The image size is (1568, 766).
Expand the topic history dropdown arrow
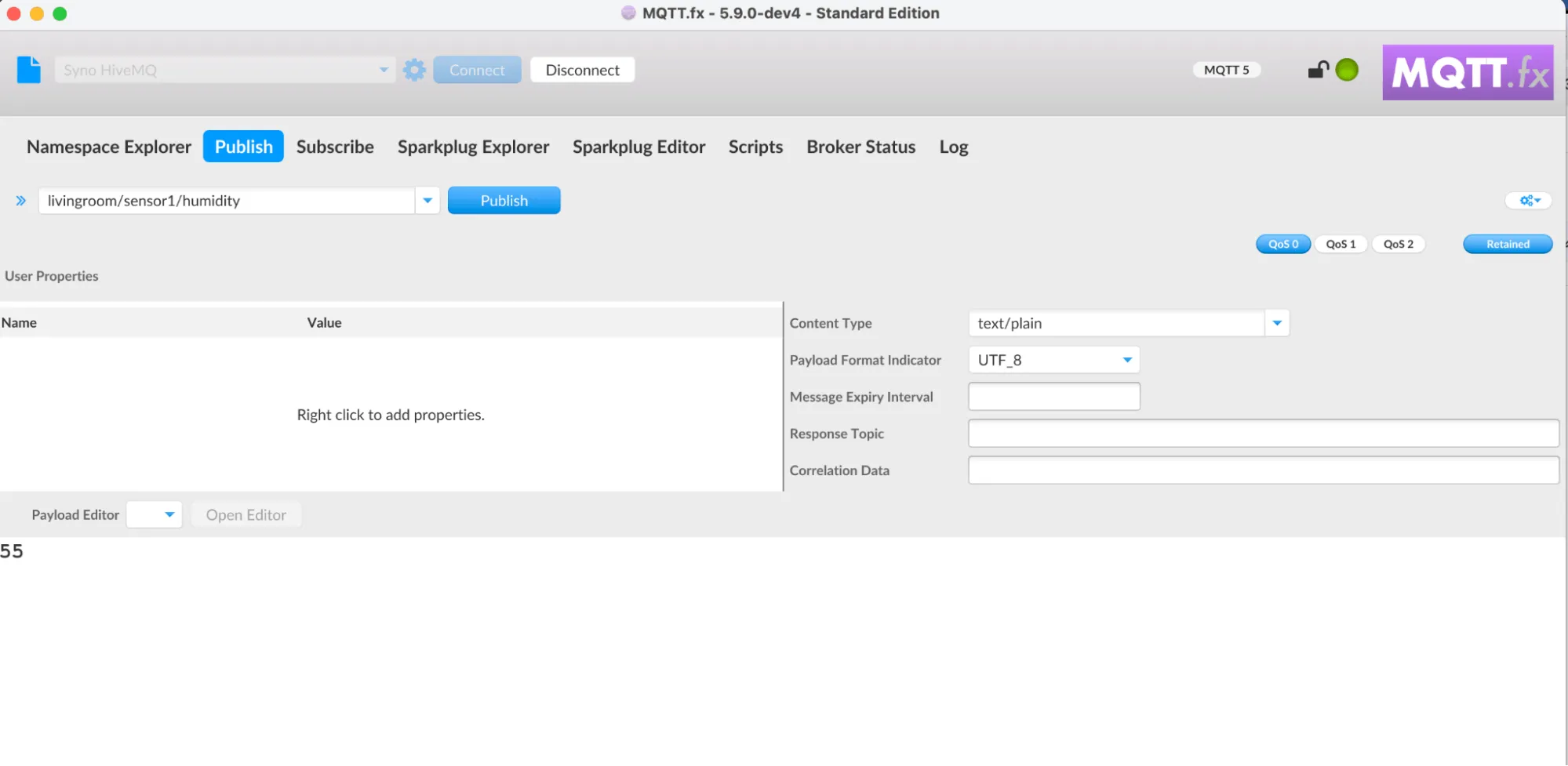[x=427, y=201]
